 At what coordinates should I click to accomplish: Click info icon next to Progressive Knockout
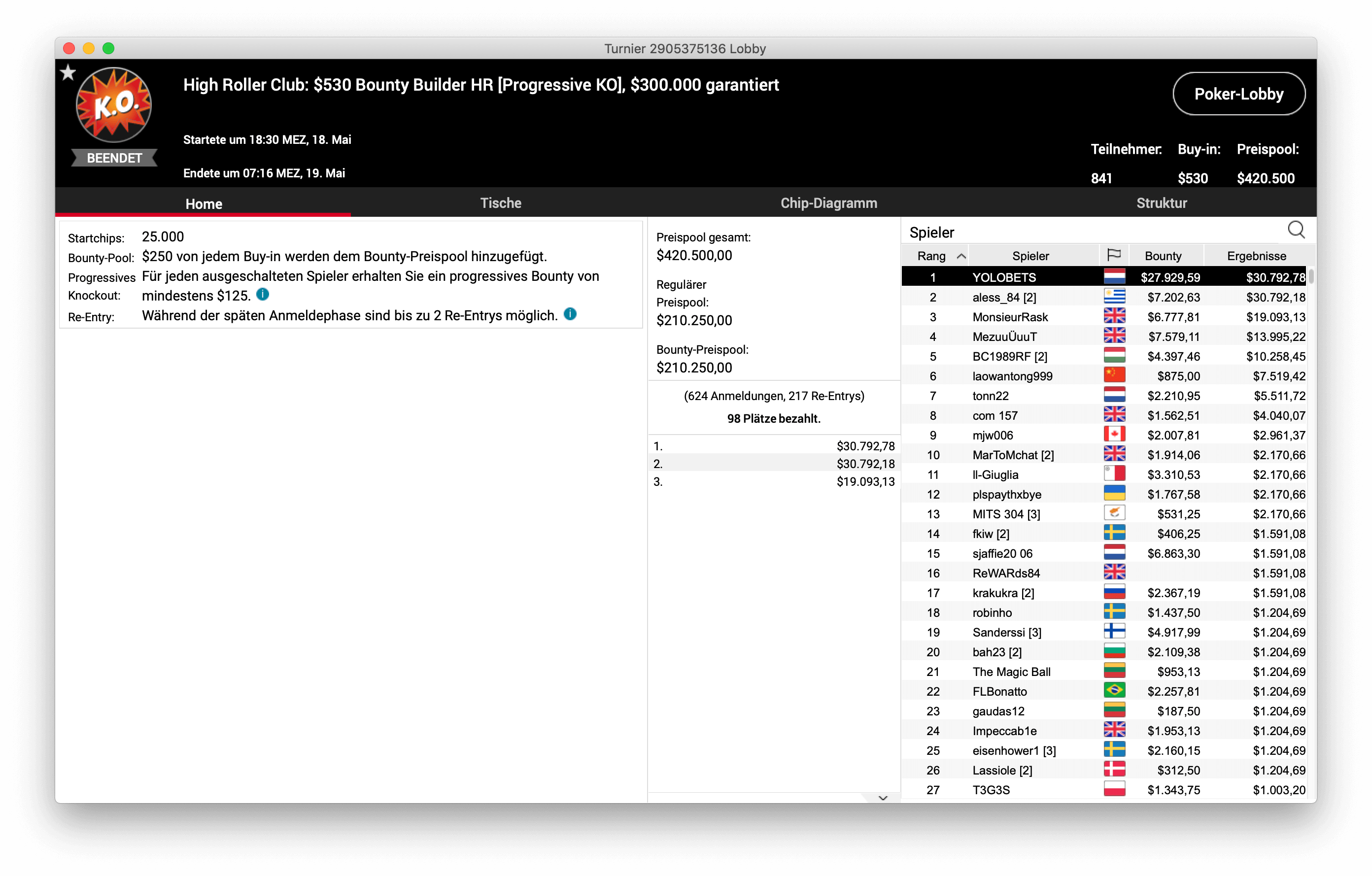(x=263, y=295)
